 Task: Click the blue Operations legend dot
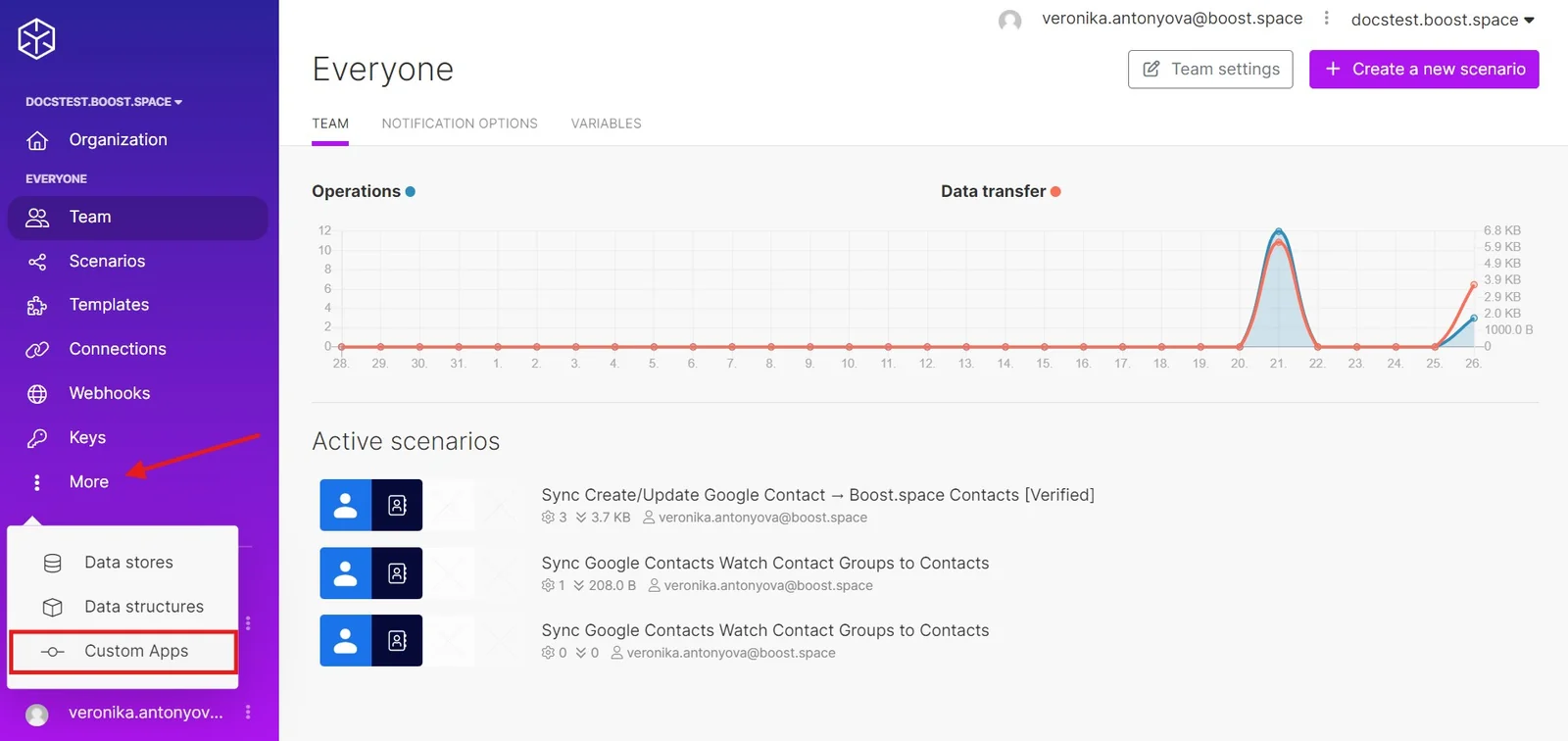411,192
